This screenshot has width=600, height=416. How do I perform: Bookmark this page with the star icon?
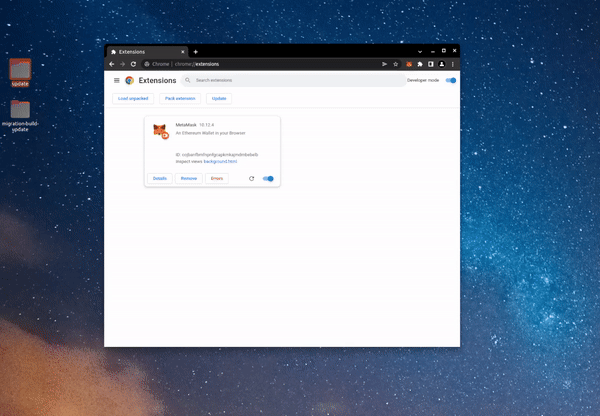pos(396,64)
